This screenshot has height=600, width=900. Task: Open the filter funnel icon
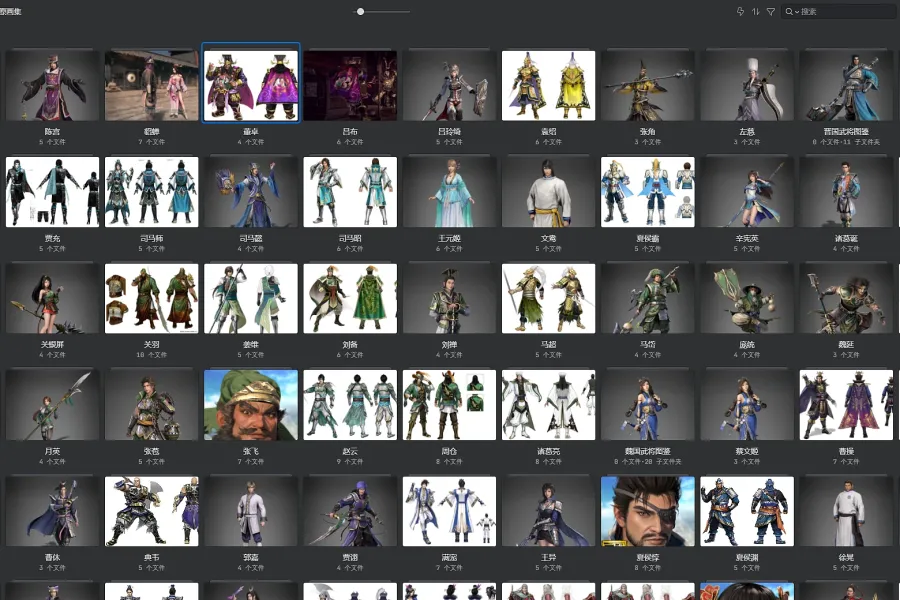771,11
